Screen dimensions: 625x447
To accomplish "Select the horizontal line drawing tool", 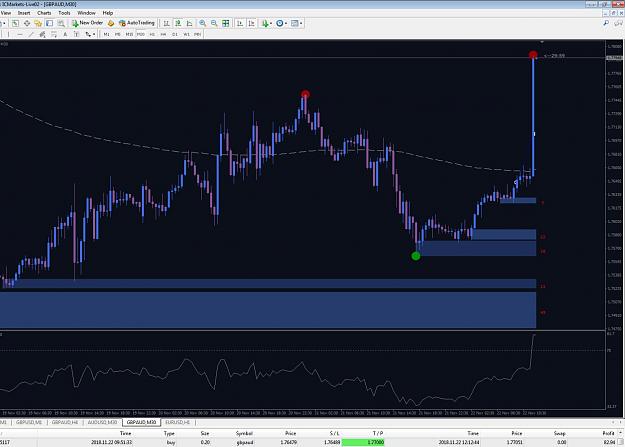I will pos(20,35).
